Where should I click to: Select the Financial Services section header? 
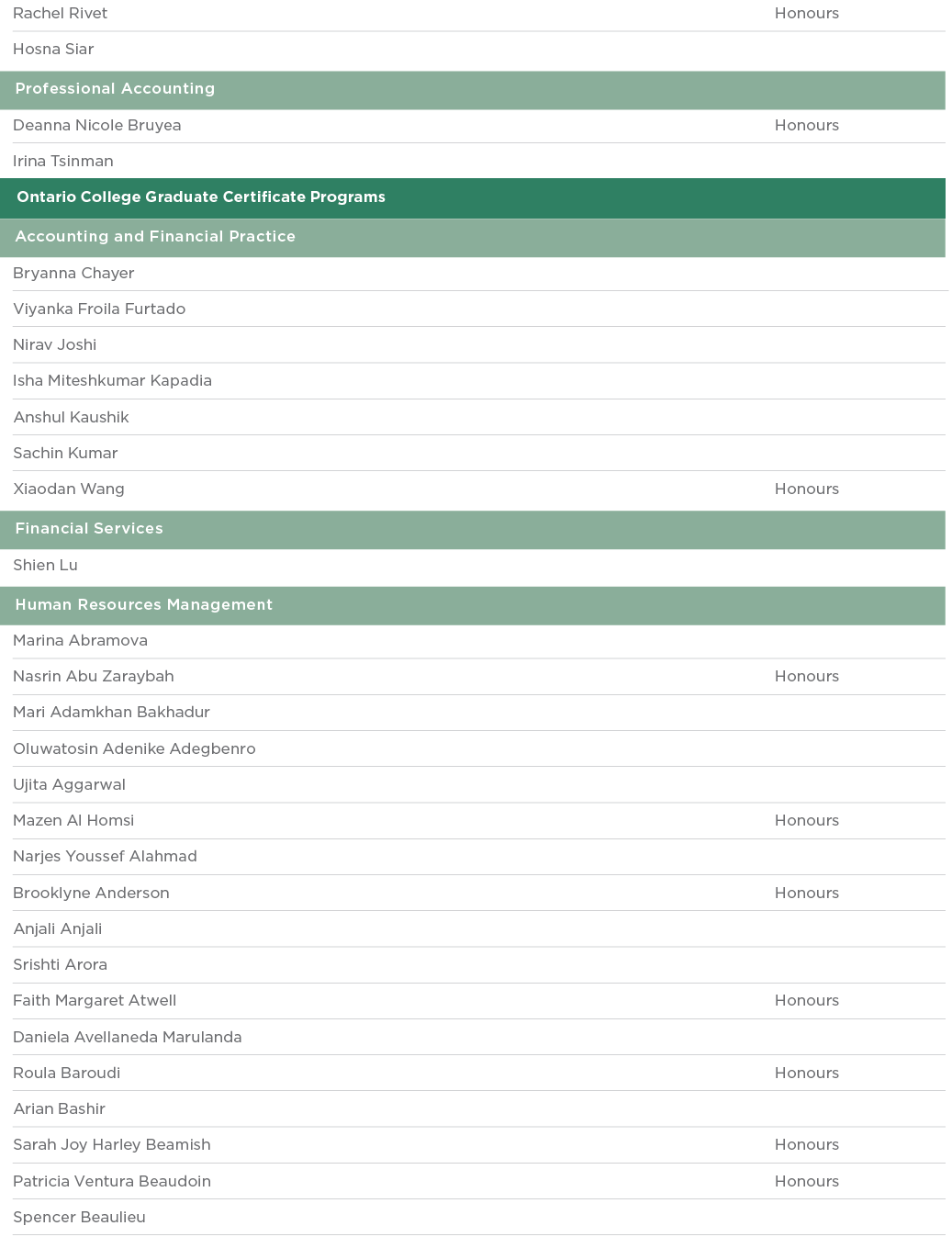(89, 529)
